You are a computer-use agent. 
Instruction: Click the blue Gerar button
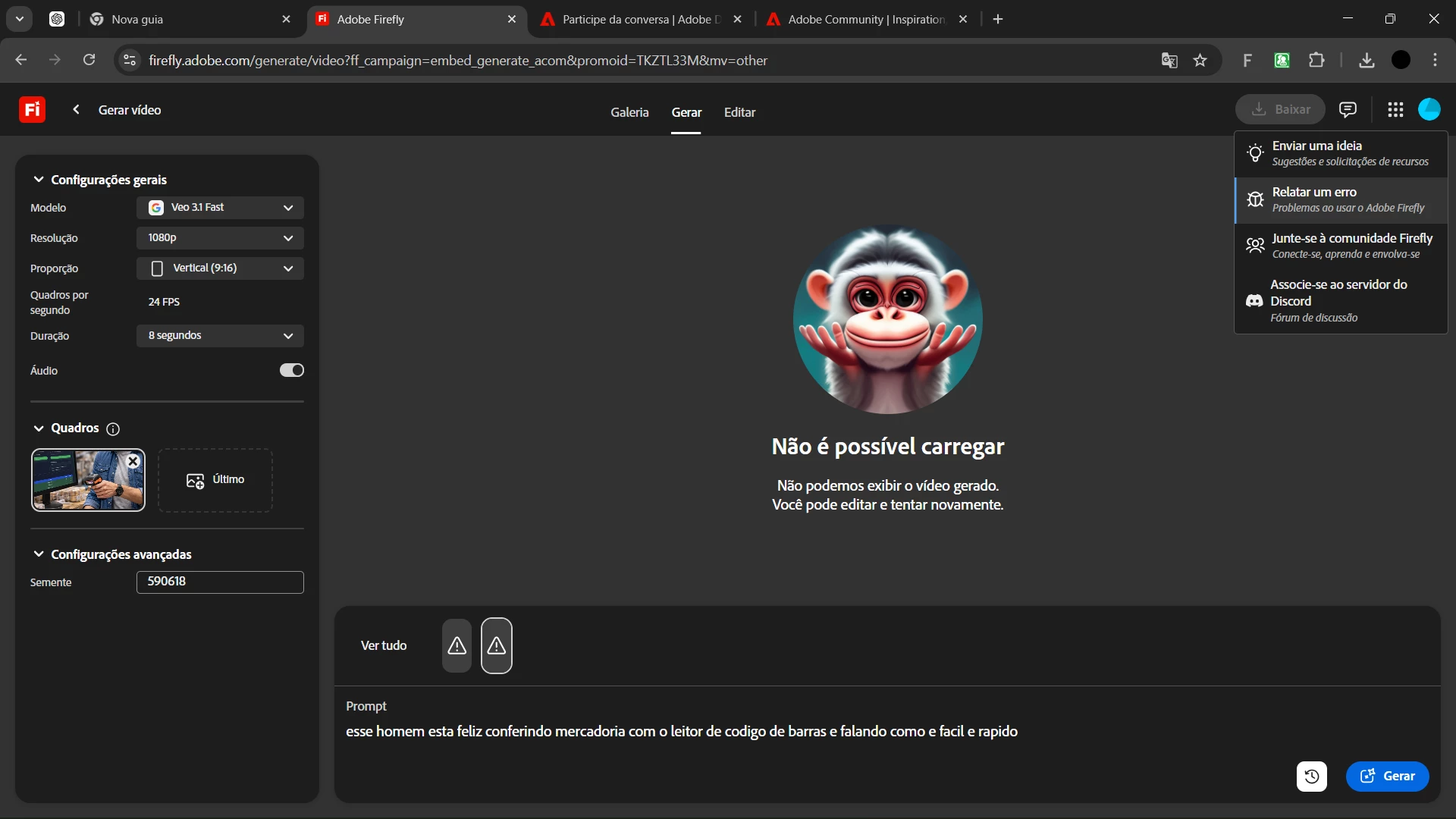pos(1387,776)
